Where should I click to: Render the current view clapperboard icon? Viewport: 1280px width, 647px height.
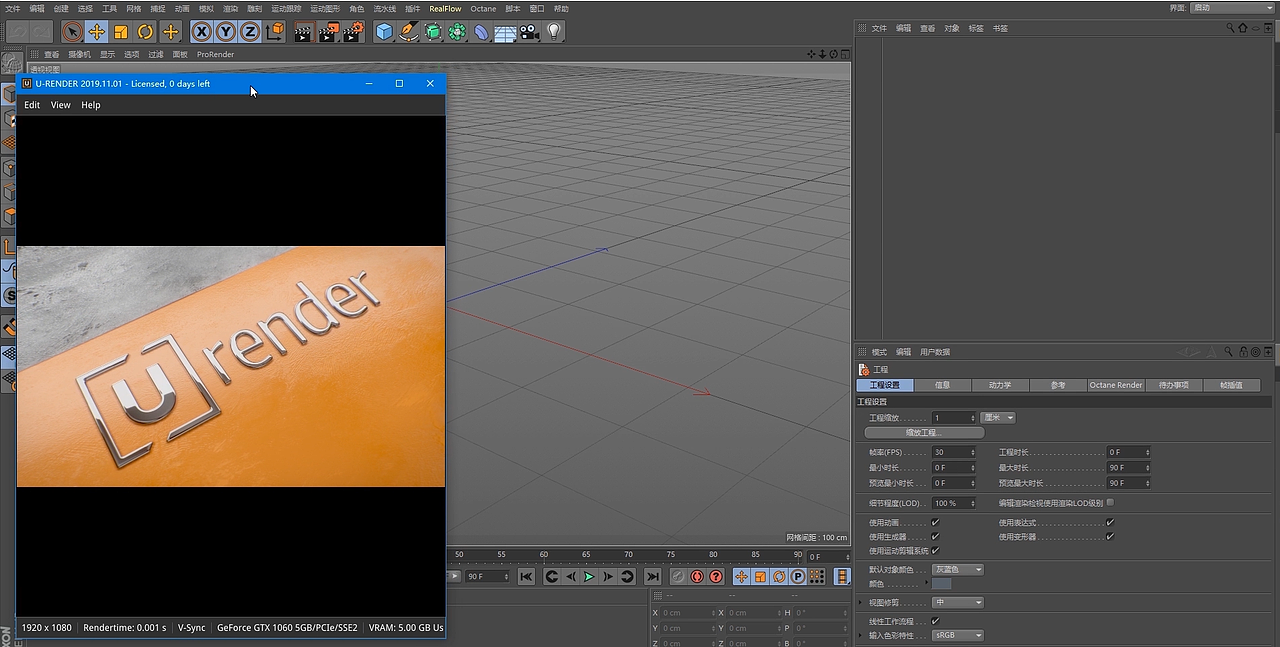[x=304, y=32]
